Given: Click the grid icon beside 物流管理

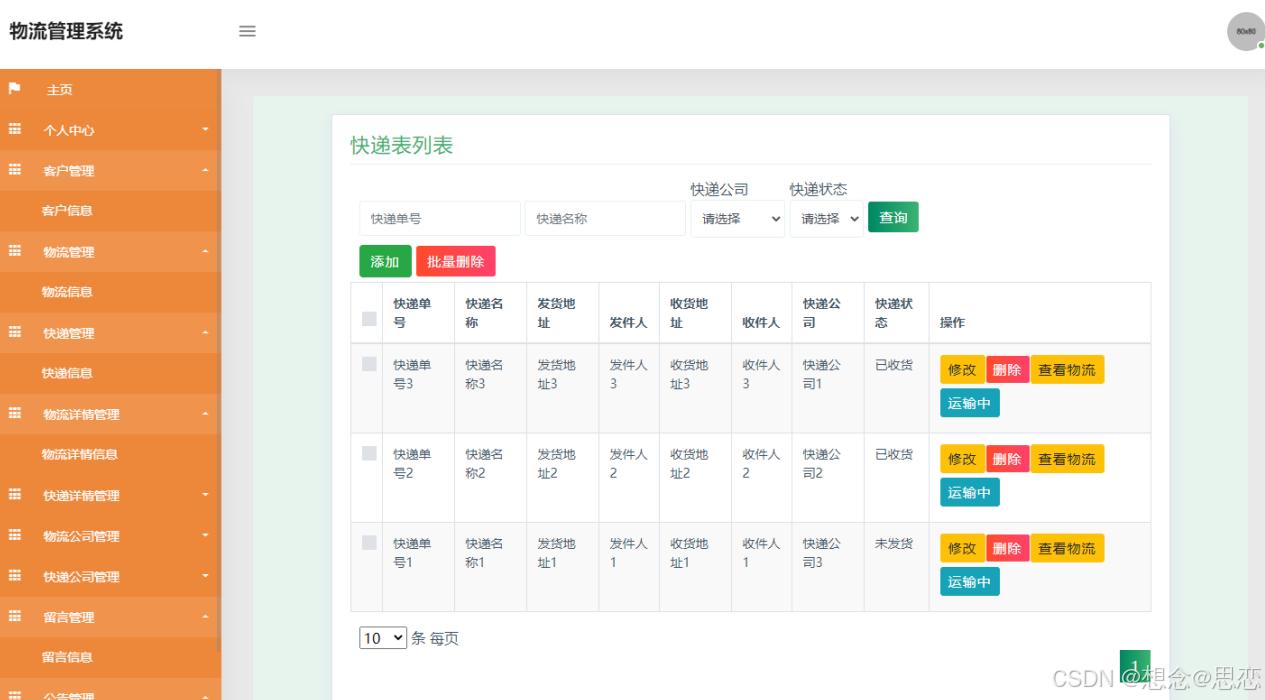Looking at the screenshot, I should click(15, 251).
